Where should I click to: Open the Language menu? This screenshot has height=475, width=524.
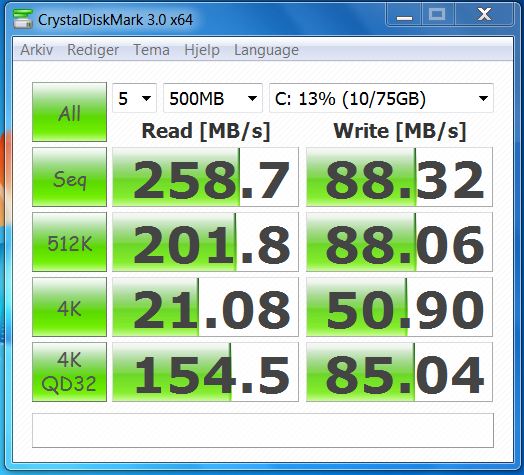tap(266, 50)
